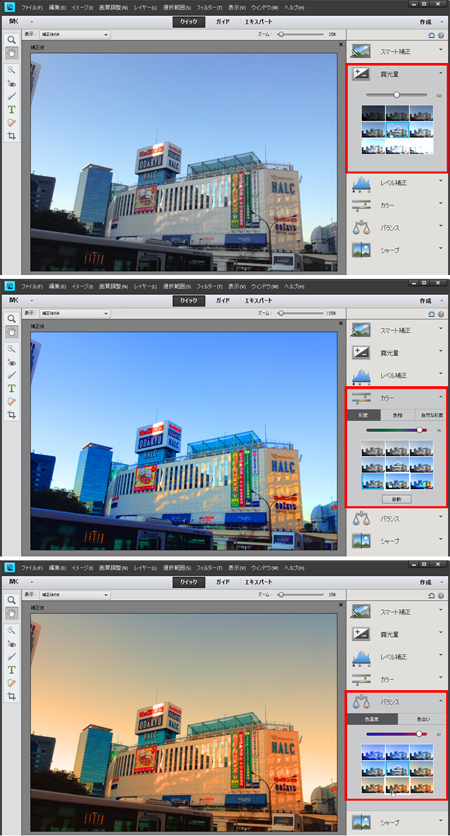
Task: Choose the Red Eye tool in top window
Action: point(11,84)
